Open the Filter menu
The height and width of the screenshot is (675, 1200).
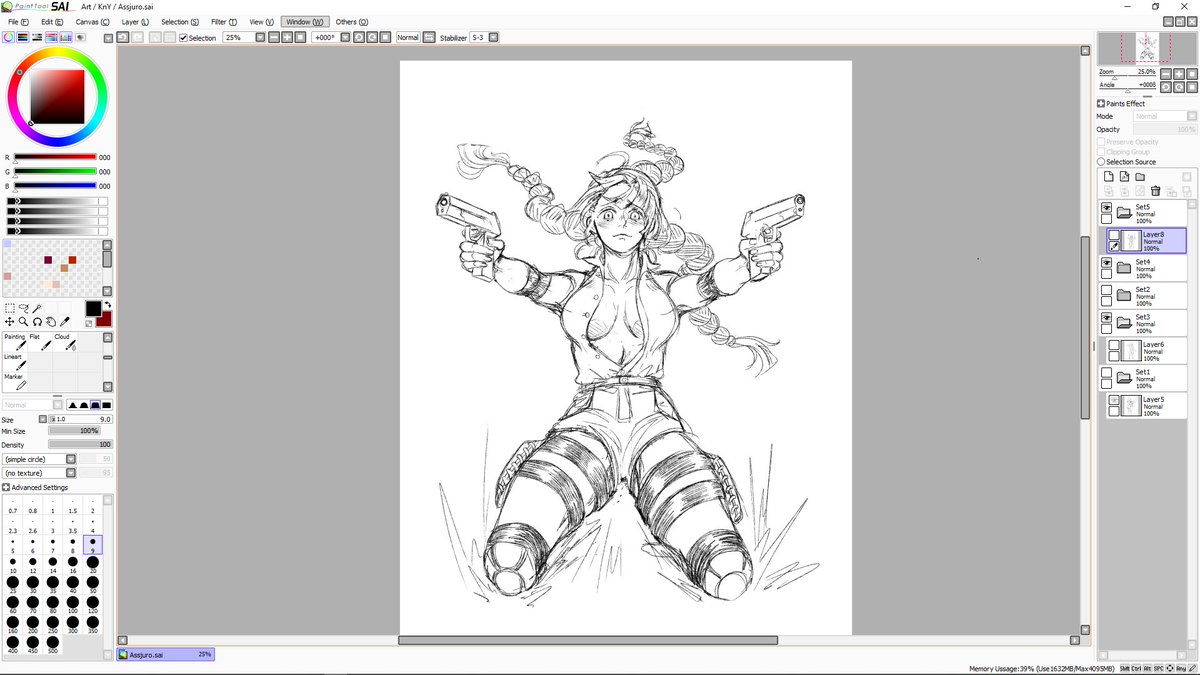(x=223, y=21)
